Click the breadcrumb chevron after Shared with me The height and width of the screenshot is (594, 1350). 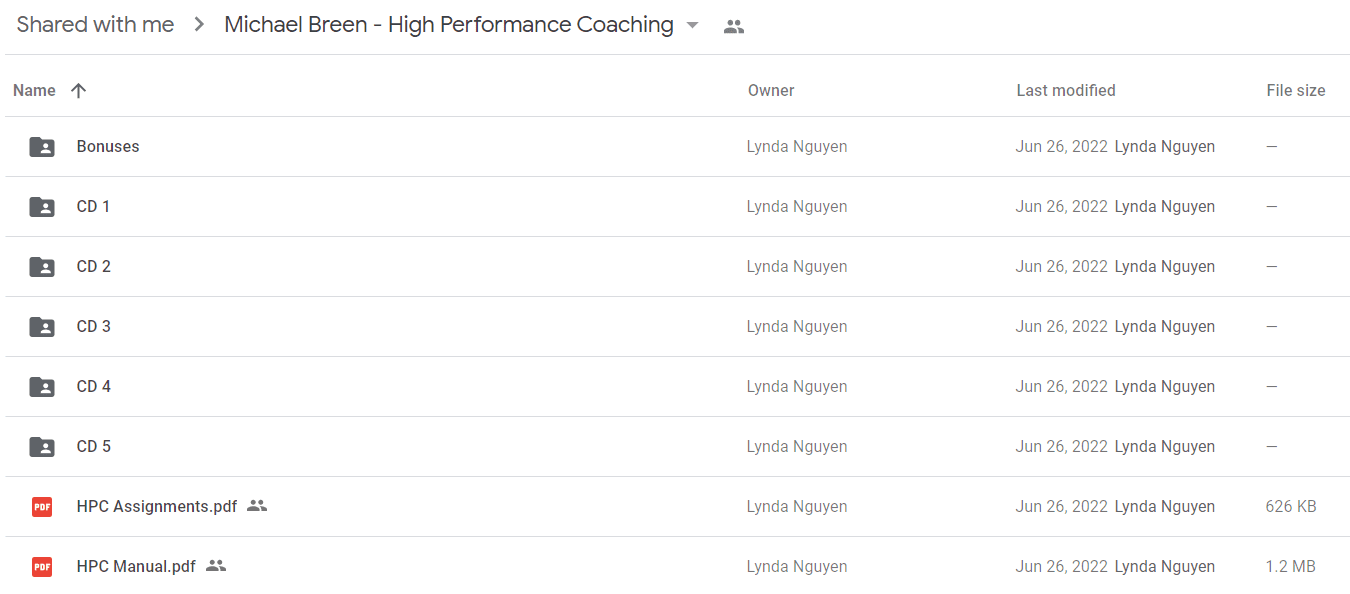(200, 25)
